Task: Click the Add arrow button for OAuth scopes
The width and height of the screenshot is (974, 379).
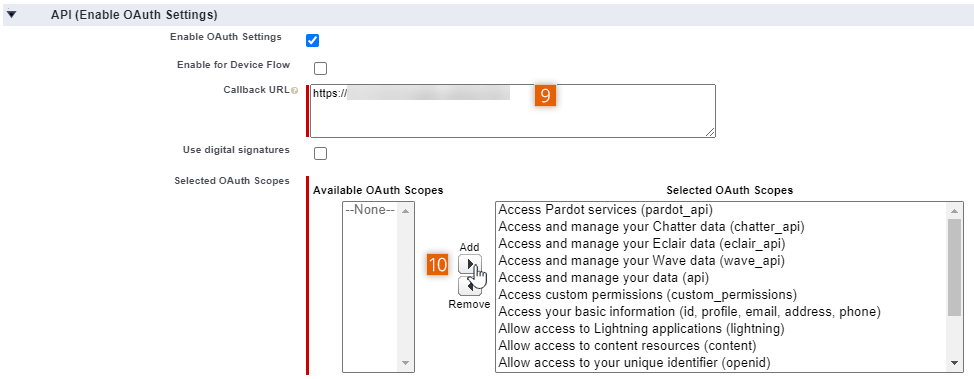Action: [470, 265]
